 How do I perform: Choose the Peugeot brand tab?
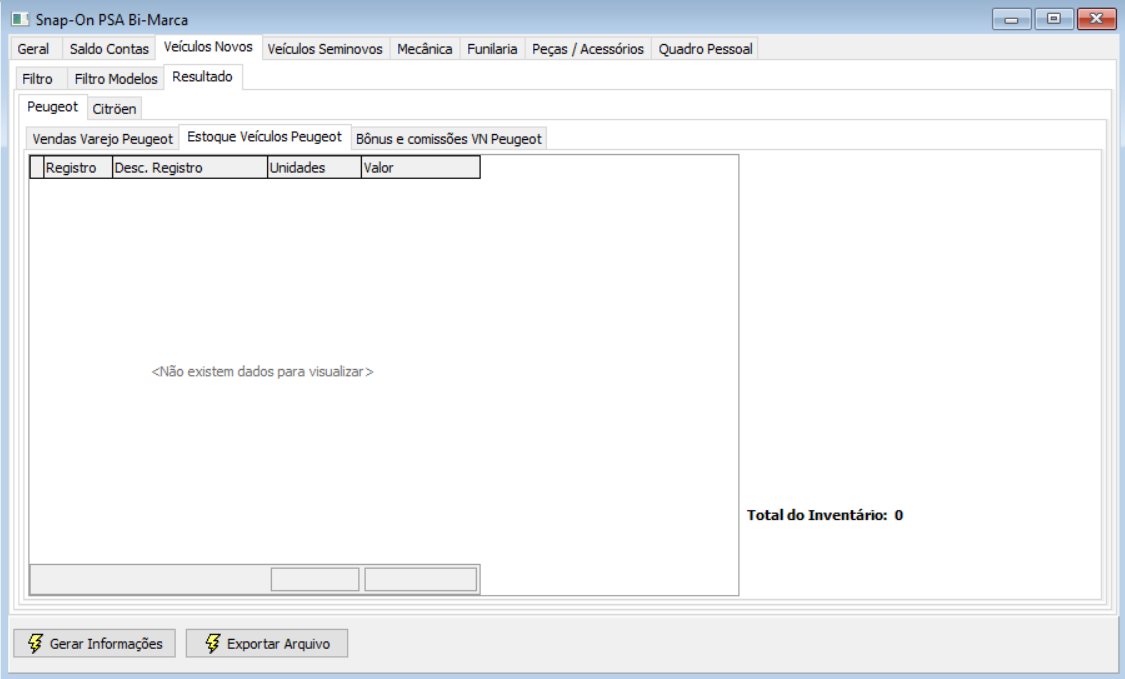52,107
